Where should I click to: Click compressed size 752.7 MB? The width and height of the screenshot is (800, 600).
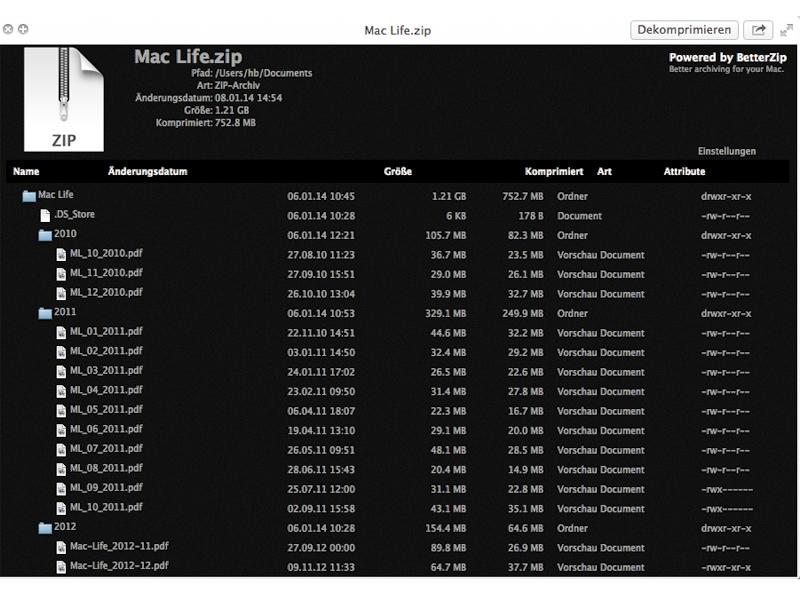(x=523, y=196)
